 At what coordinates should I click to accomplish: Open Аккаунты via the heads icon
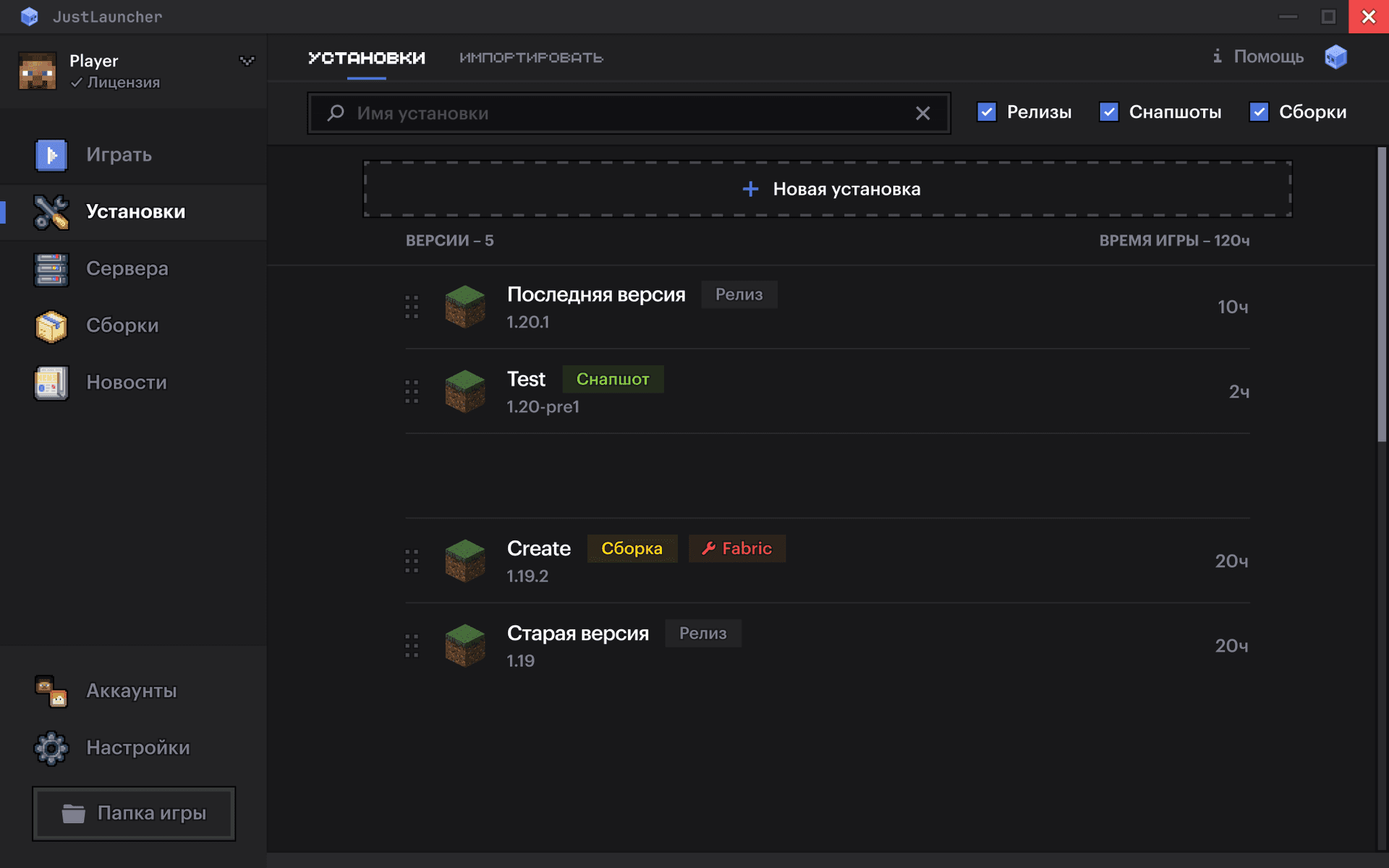(51, 691)
